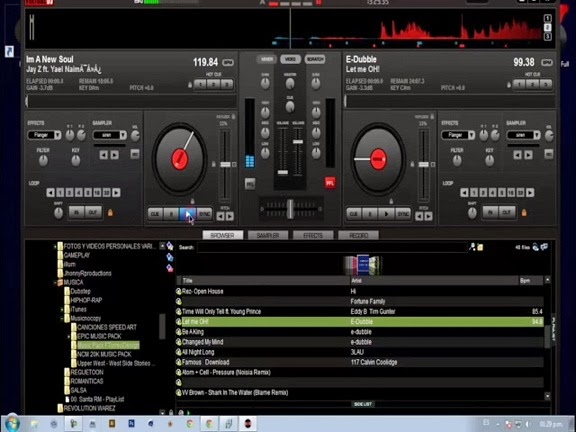
Task: Click the right deck pitch slider handle
Action: (x=424, y=165)
